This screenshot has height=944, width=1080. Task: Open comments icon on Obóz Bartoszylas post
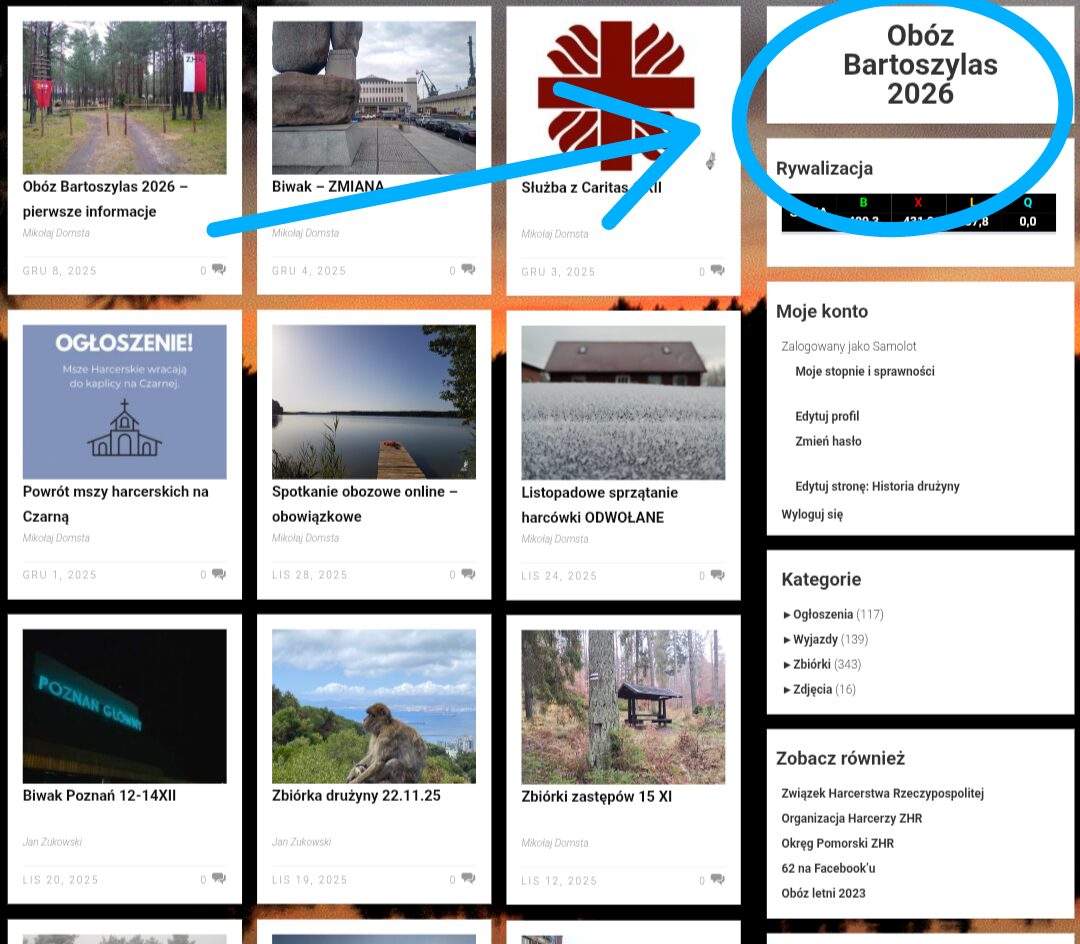(x=219, y=269)
